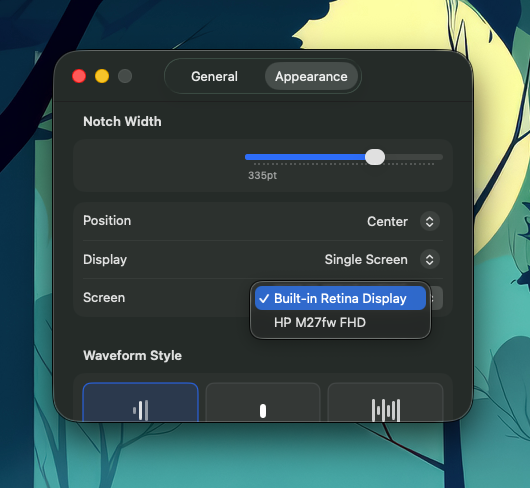530x488 pixels.
Task: Choose HP M27fw FHD screen option
Action: (340, 322)
